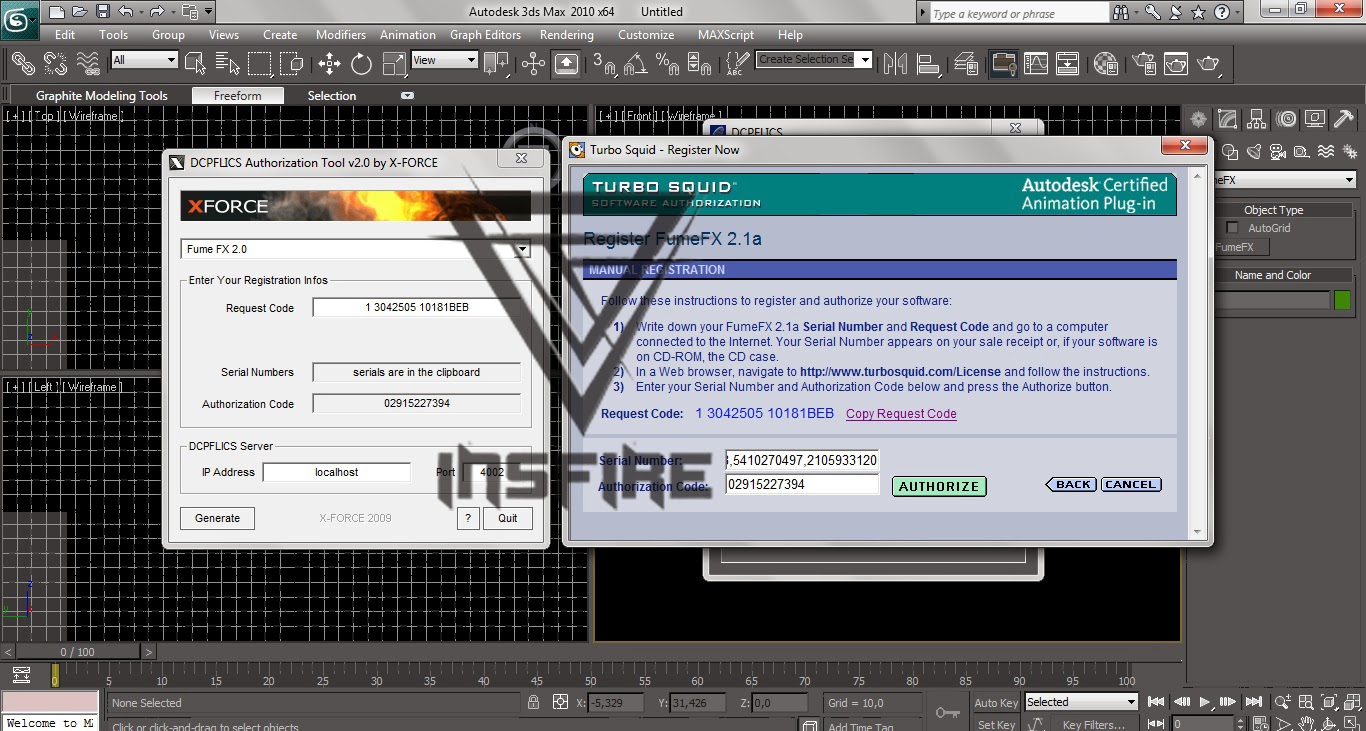This screenshot has width=1366, height=731.
Task: Click Use Pivot Point Center icon
Action: coord(496,64)
